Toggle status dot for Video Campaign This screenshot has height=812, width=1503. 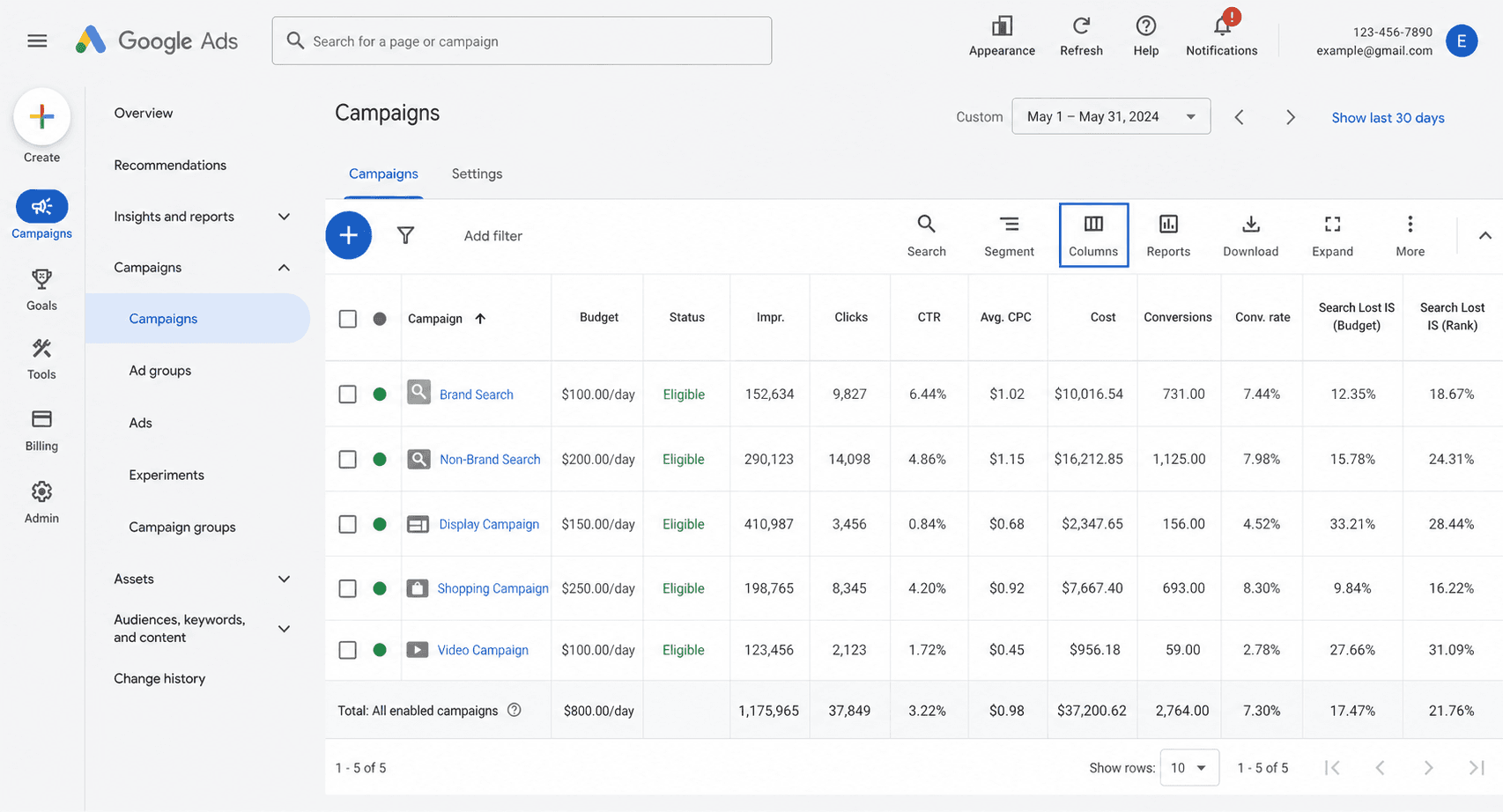click(x=380, y=650)
